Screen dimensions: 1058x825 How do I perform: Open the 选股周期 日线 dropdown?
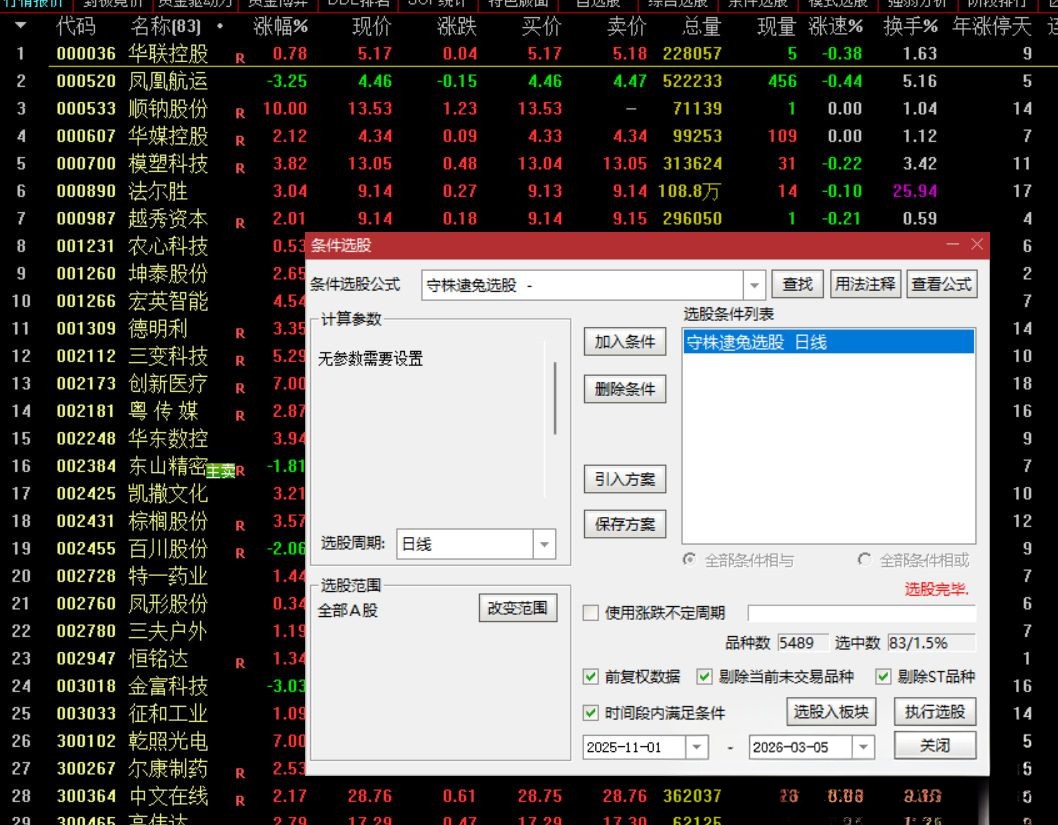545,545
